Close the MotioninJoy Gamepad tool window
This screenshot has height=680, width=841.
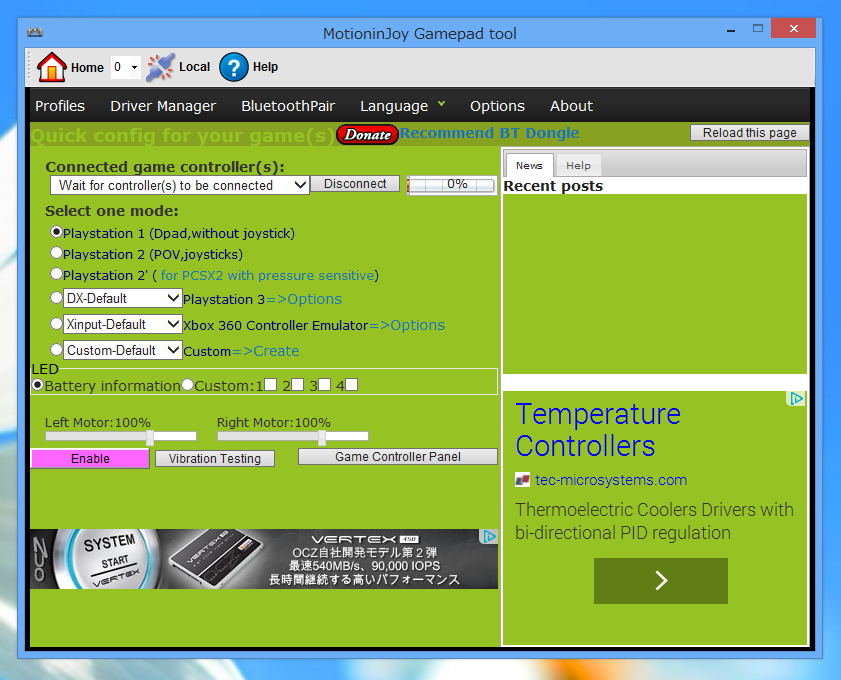click(793, 28)
